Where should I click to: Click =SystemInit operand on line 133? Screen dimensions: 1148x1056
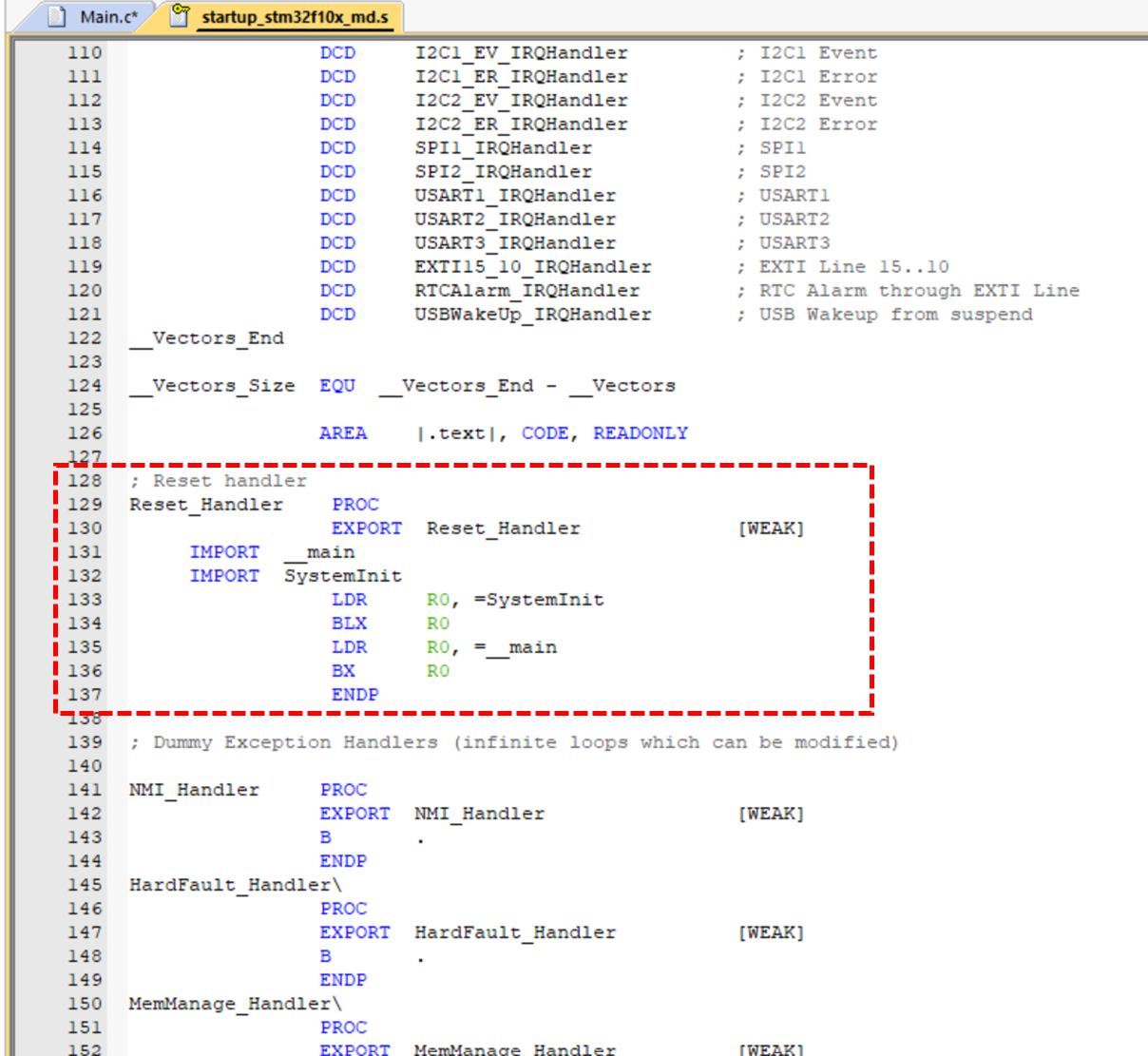539,600
